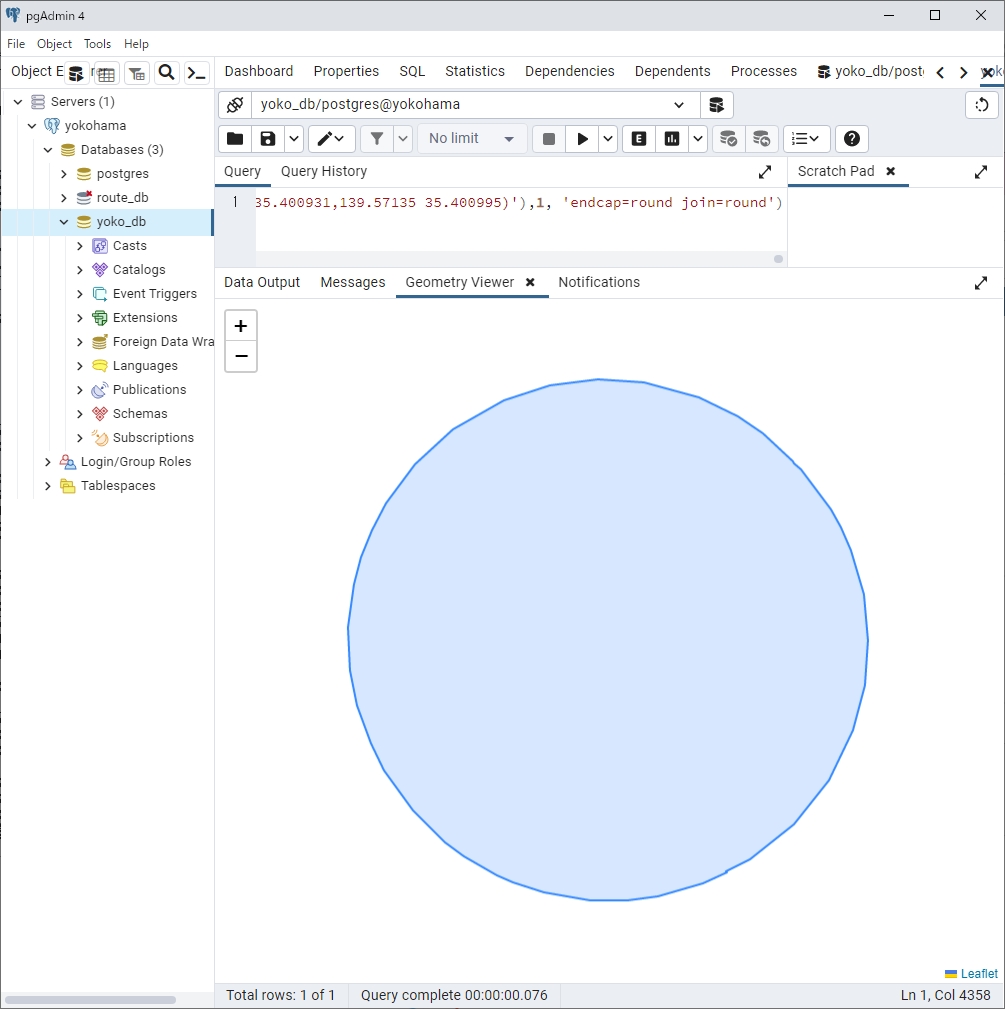Click the Execute query play button

point(582,139)
